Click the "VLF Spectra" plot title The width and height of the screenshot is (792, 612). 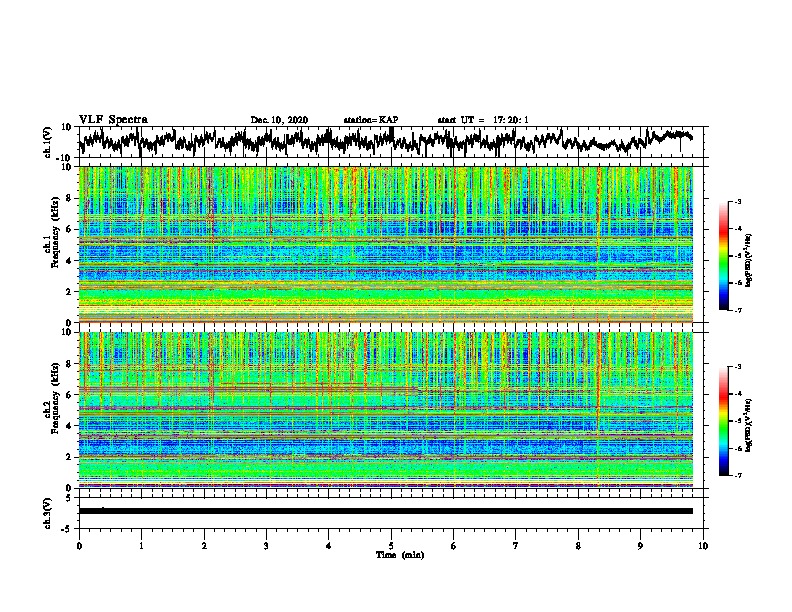(x=113, y=119)
